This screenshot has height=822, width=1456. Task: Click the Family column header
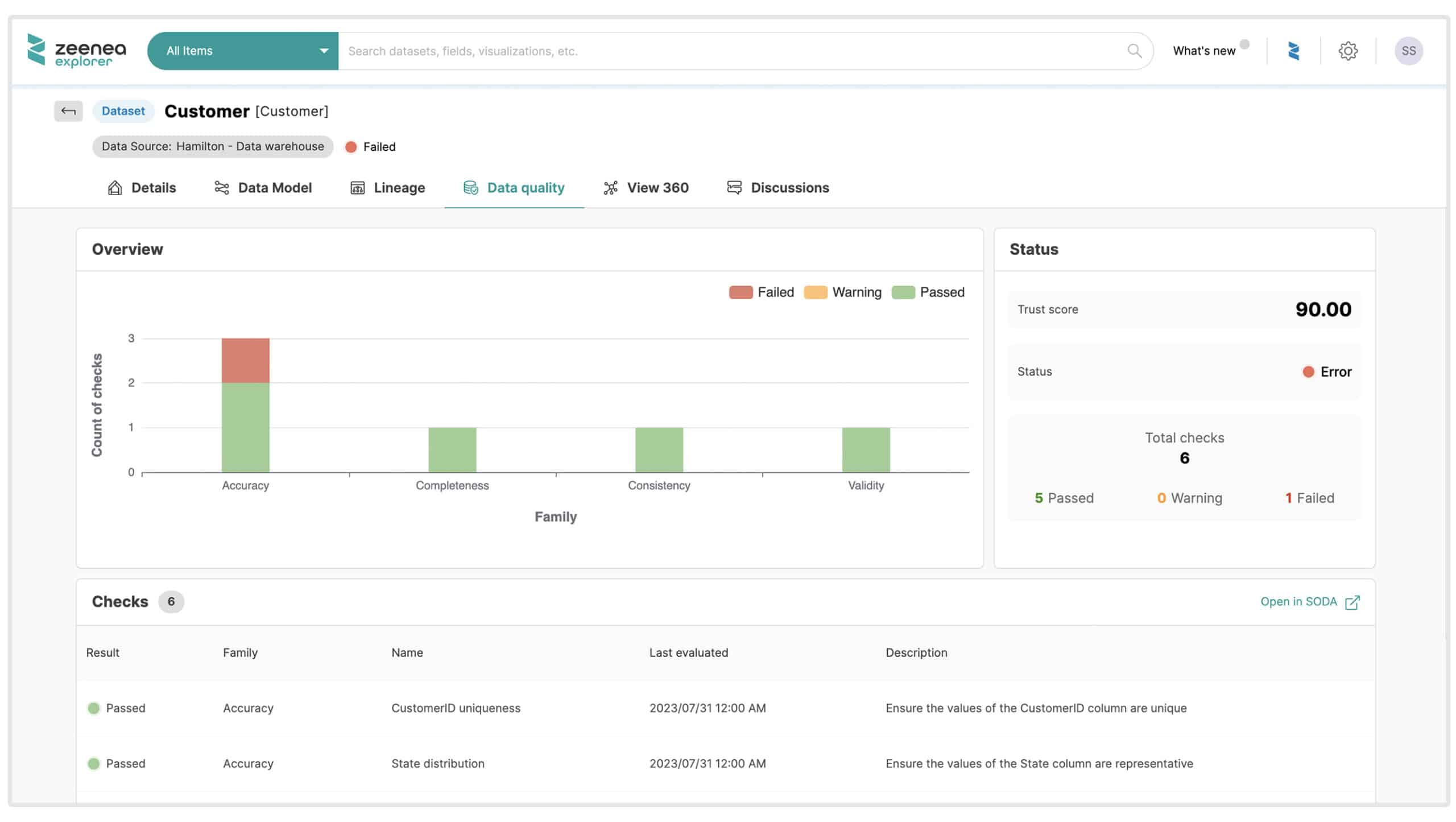pos(240,653)
